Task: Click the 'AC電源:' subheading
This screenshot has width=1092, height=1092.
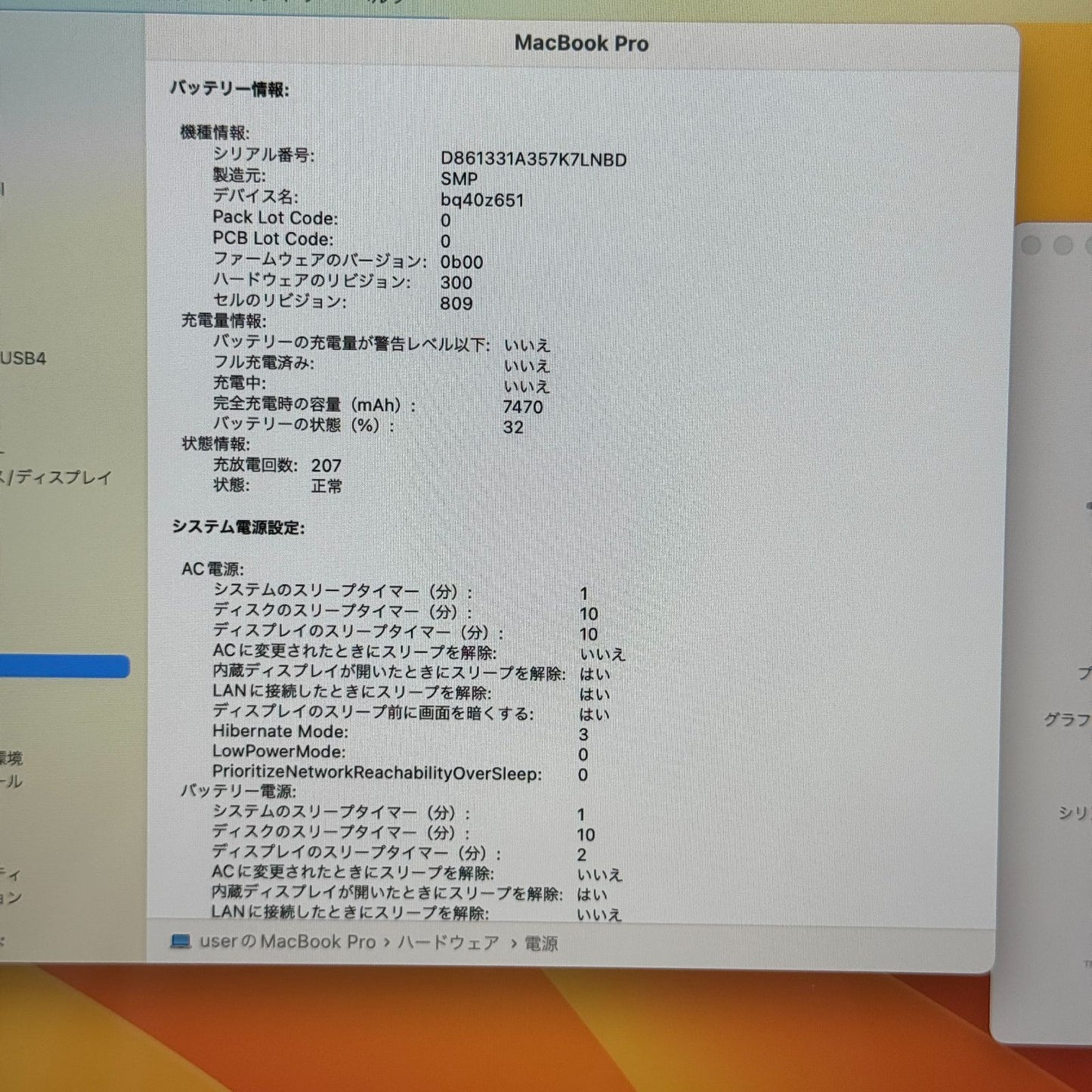Action: (x=212, y=569)
